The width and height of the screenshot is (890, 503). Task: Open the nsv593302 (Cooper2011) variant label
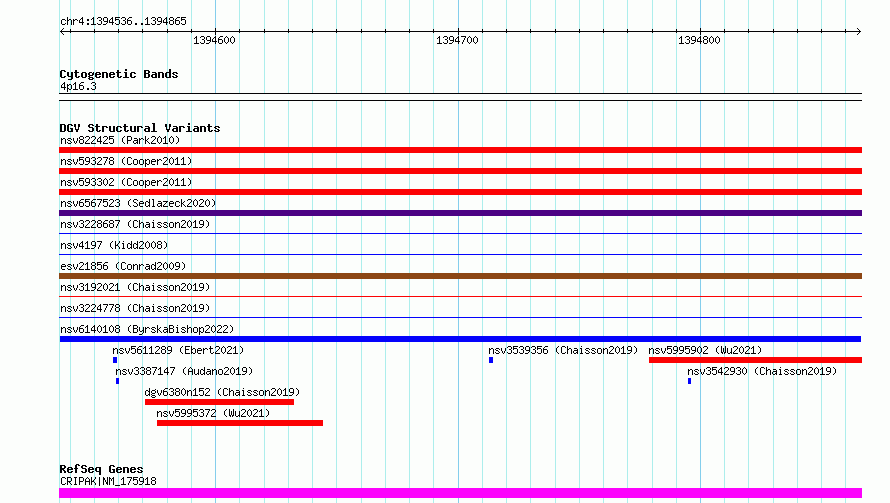click(126, 182)
